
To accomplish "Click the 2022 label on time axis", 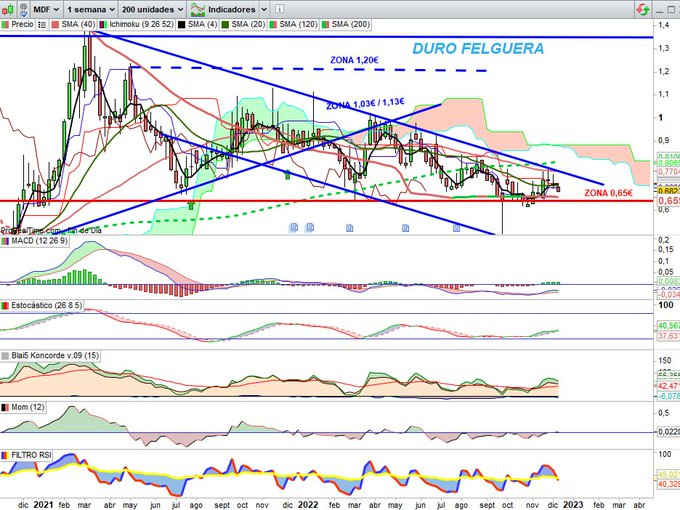I will [308, 505].
